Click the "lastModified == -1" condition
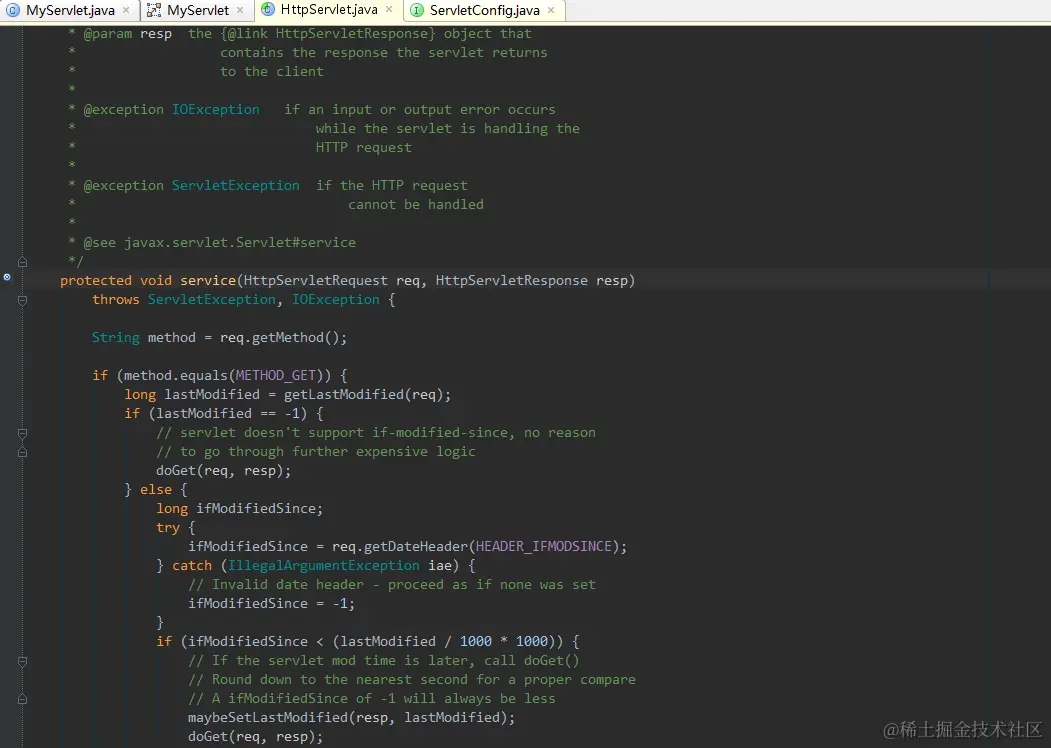 click(x=227, y=413)
